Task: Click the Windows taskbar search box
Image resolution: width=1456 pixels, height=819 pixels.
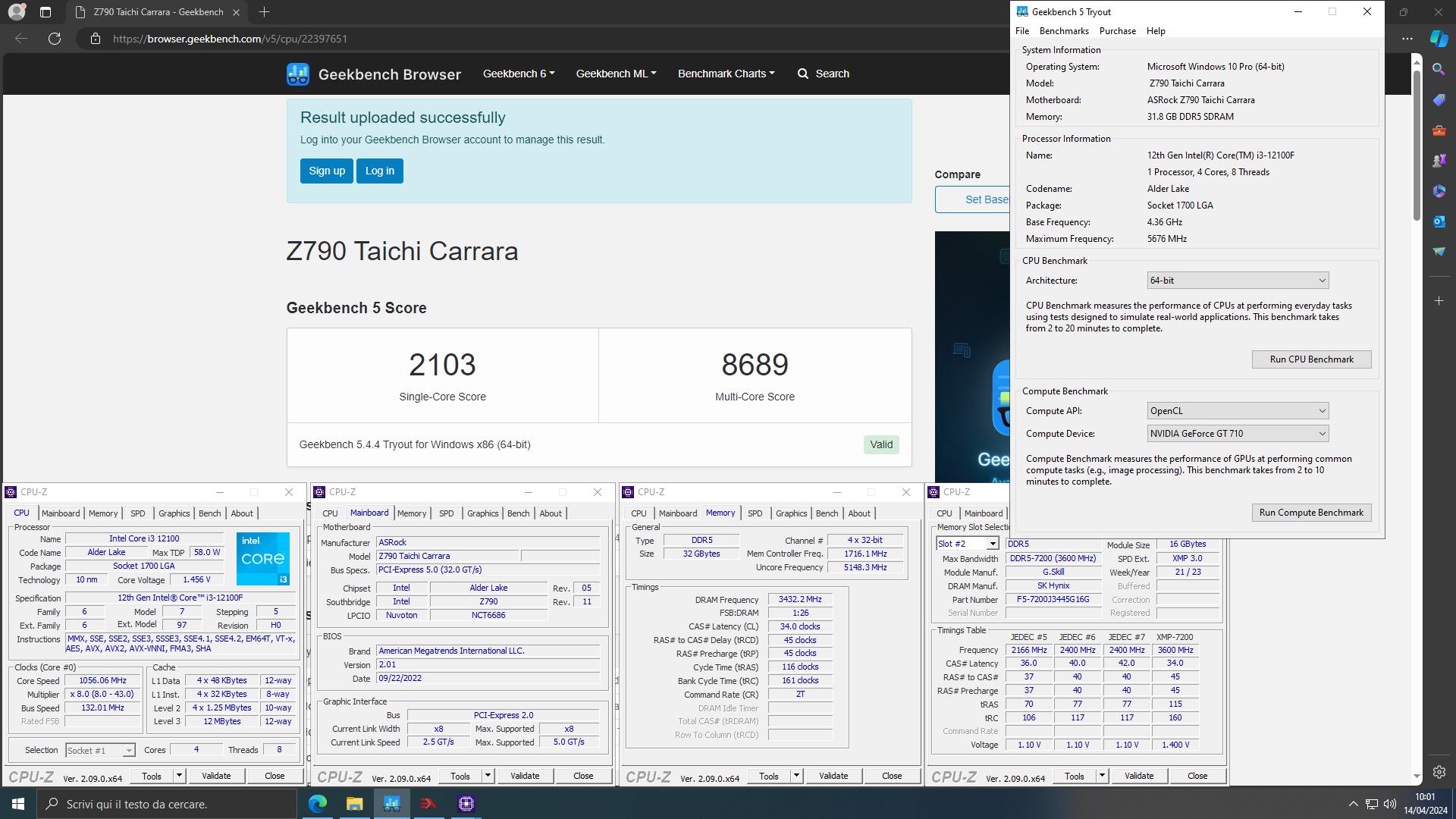Action: pos(167,804)
